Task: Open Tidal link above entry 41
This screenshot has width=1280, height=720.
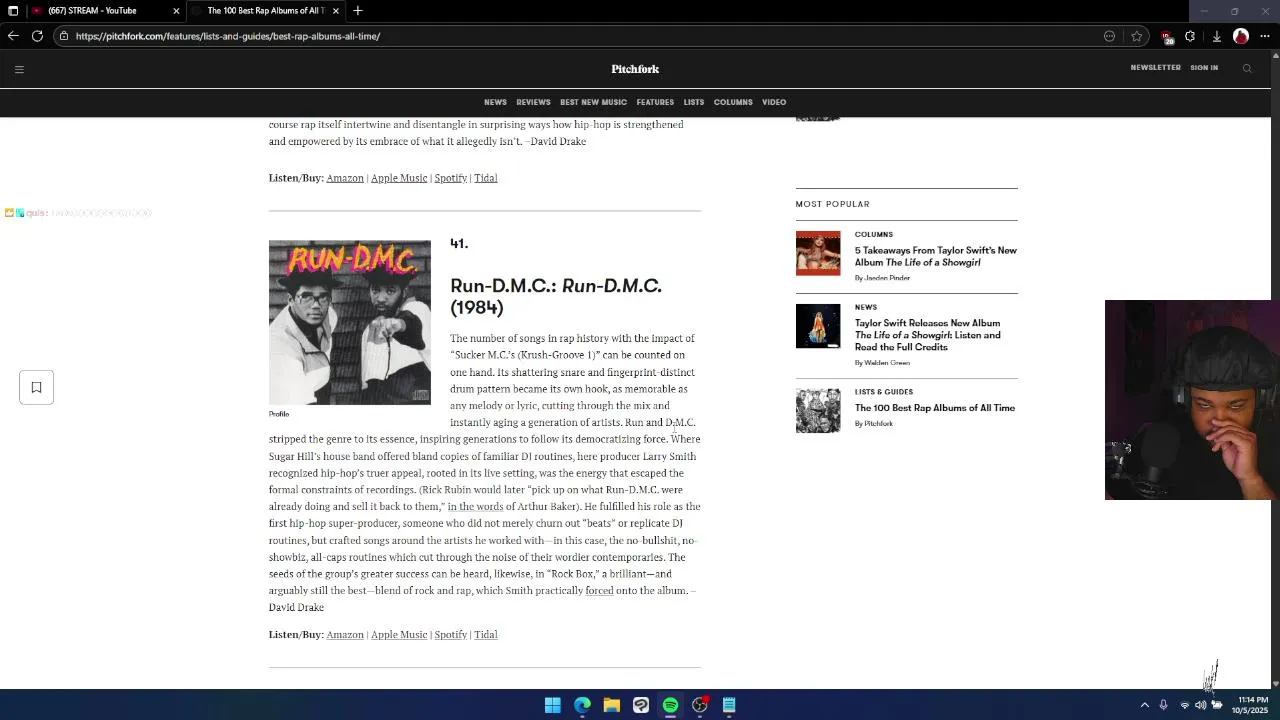Action: (485, 178)
